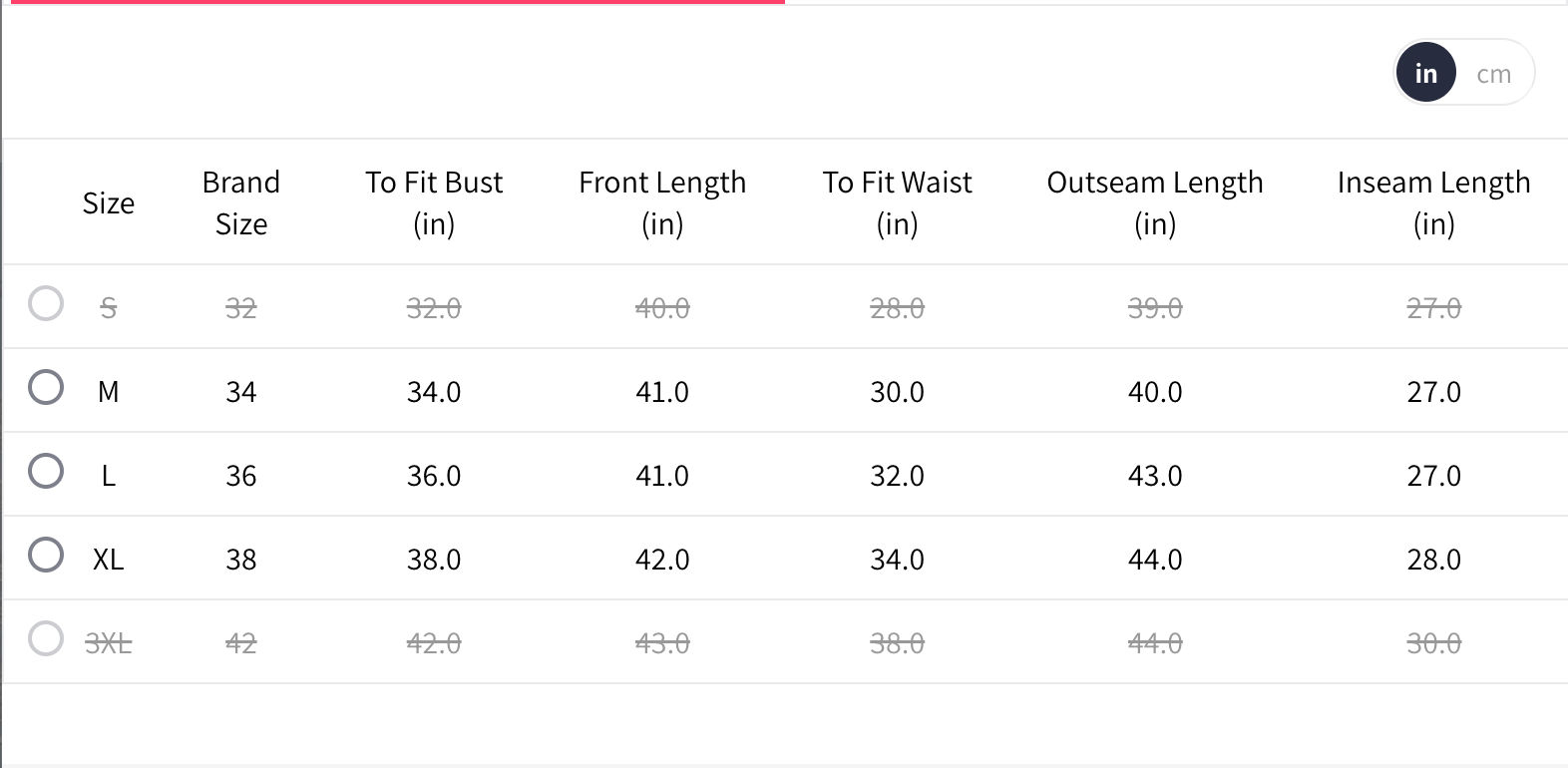Screen dimensions: 1568x768
Task: Select the "in" inches unit option
Action: coord(1425,74)
